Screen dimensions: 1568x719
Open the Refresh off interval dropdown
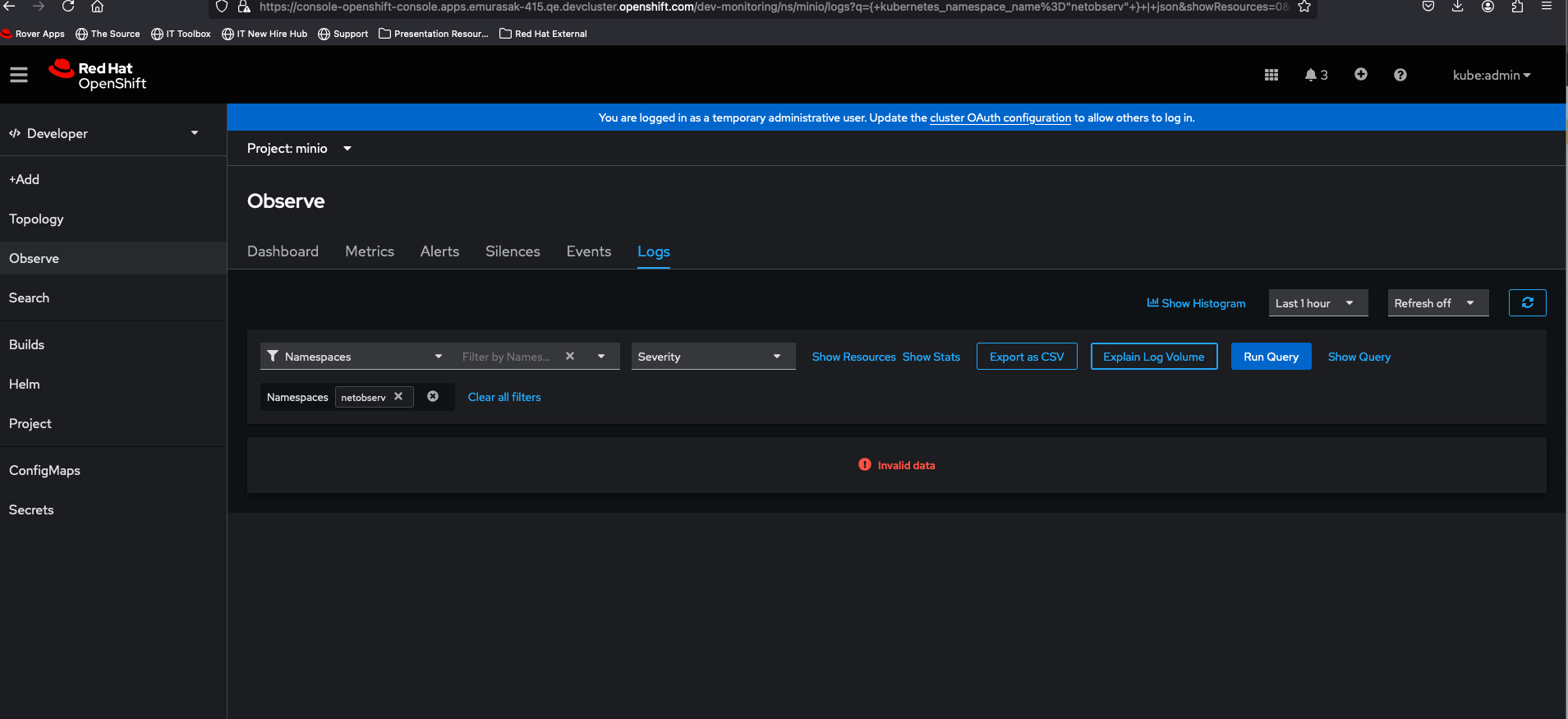[x=1438, y=303]
